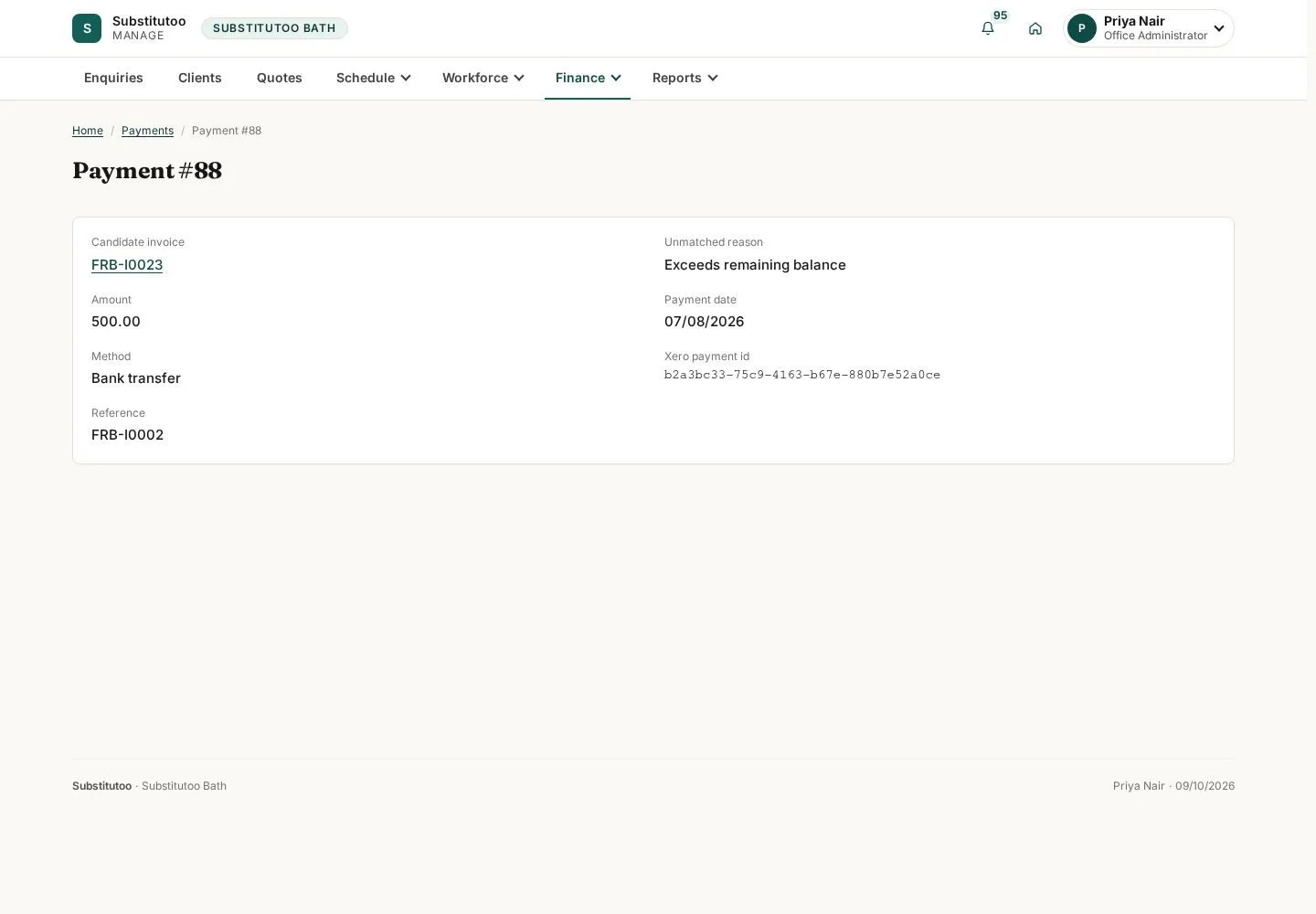This screenshot has width=1316, height=914.
Task: Click footer text Priya Nair · 09/10/2026
Action: pyautogui.click(x=1173, y=786)
